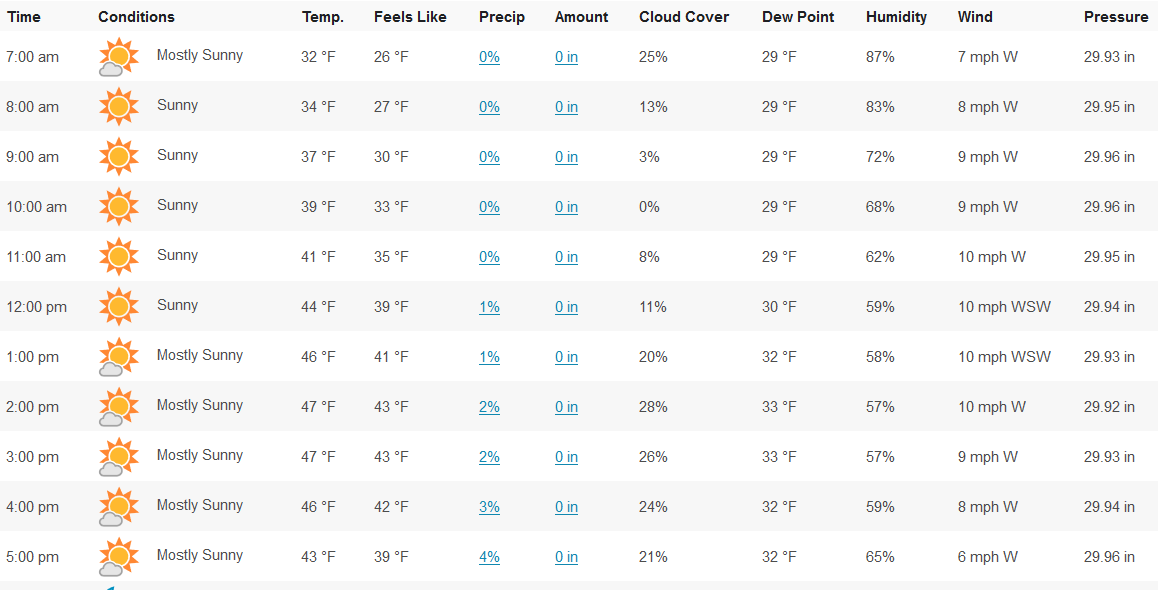This screenshot has width=1158, height=590.
Task: Open the 4% precip link at 5:00 pm
Action: tap(489, 557)
